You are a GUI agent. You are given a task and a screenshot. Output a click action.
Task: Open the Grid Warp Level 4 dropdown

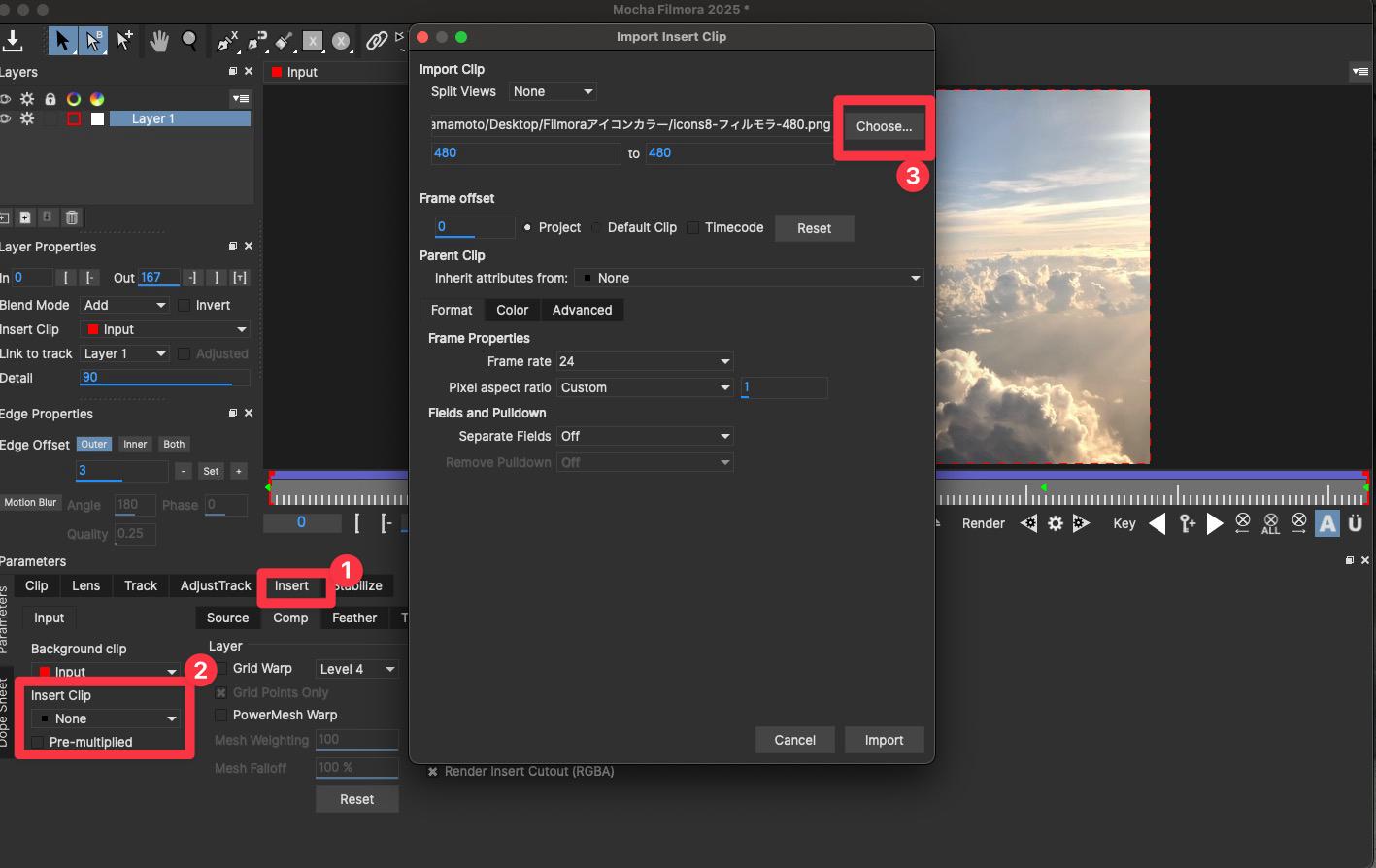357,669
